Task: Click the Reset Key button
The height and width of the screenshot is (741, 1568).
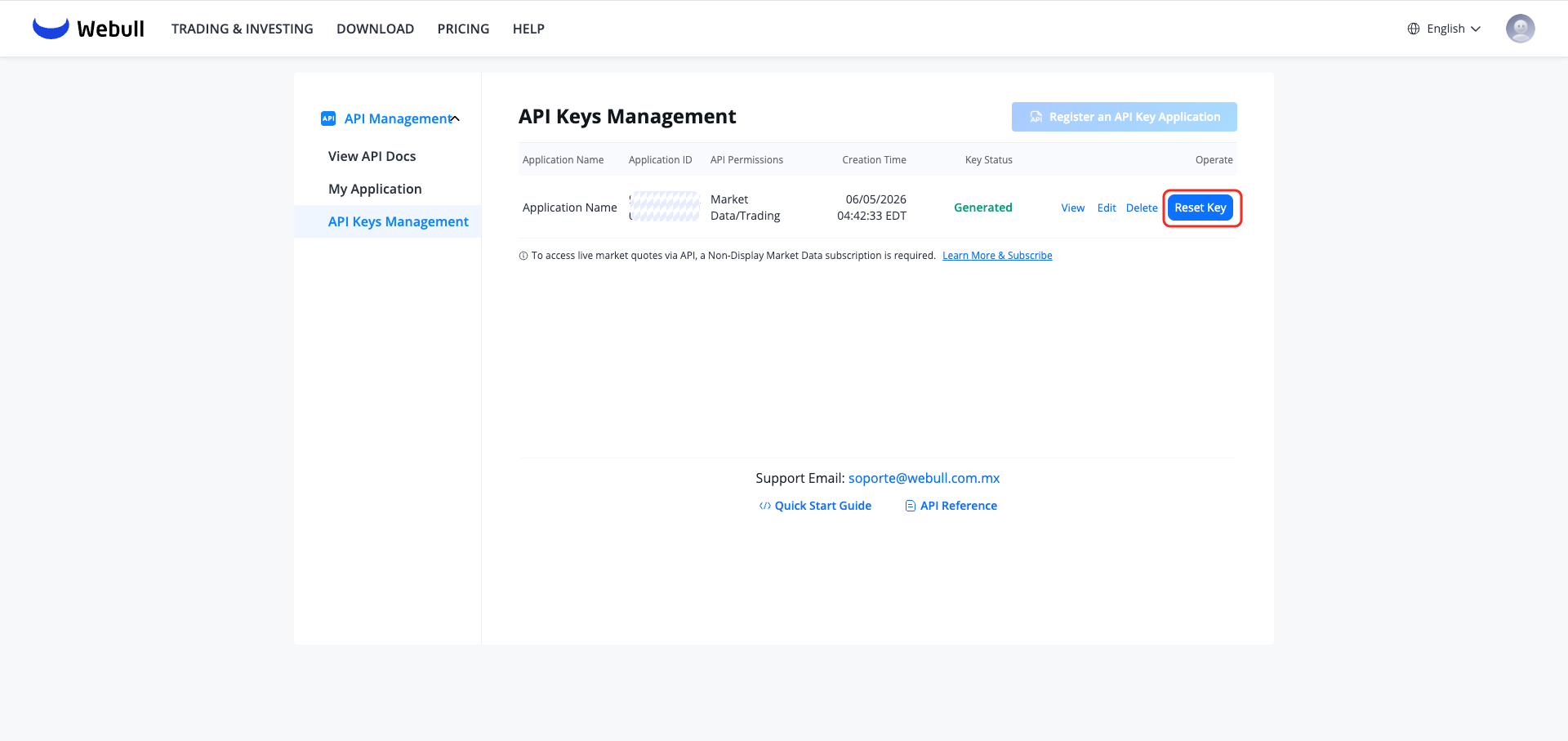Action: coord(1200,208)
